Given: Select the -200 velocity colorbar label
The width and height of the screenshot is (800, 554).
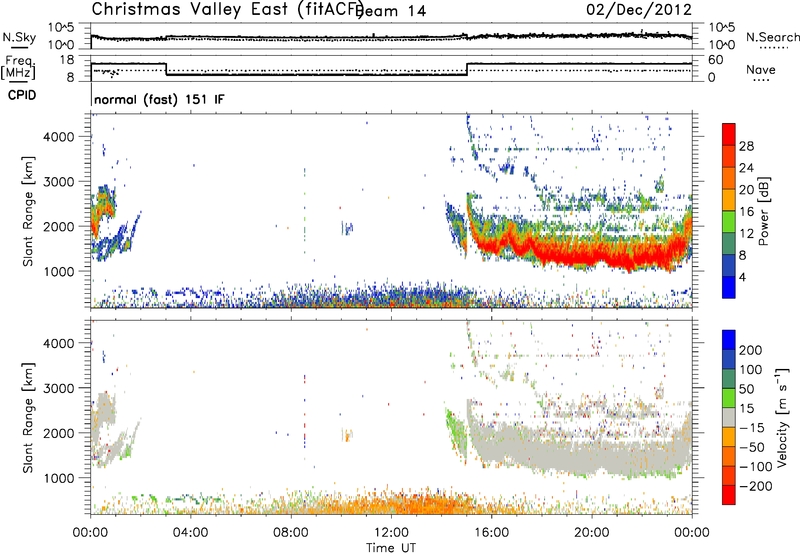Looking at the screenshot, I should tap(756, 486).
